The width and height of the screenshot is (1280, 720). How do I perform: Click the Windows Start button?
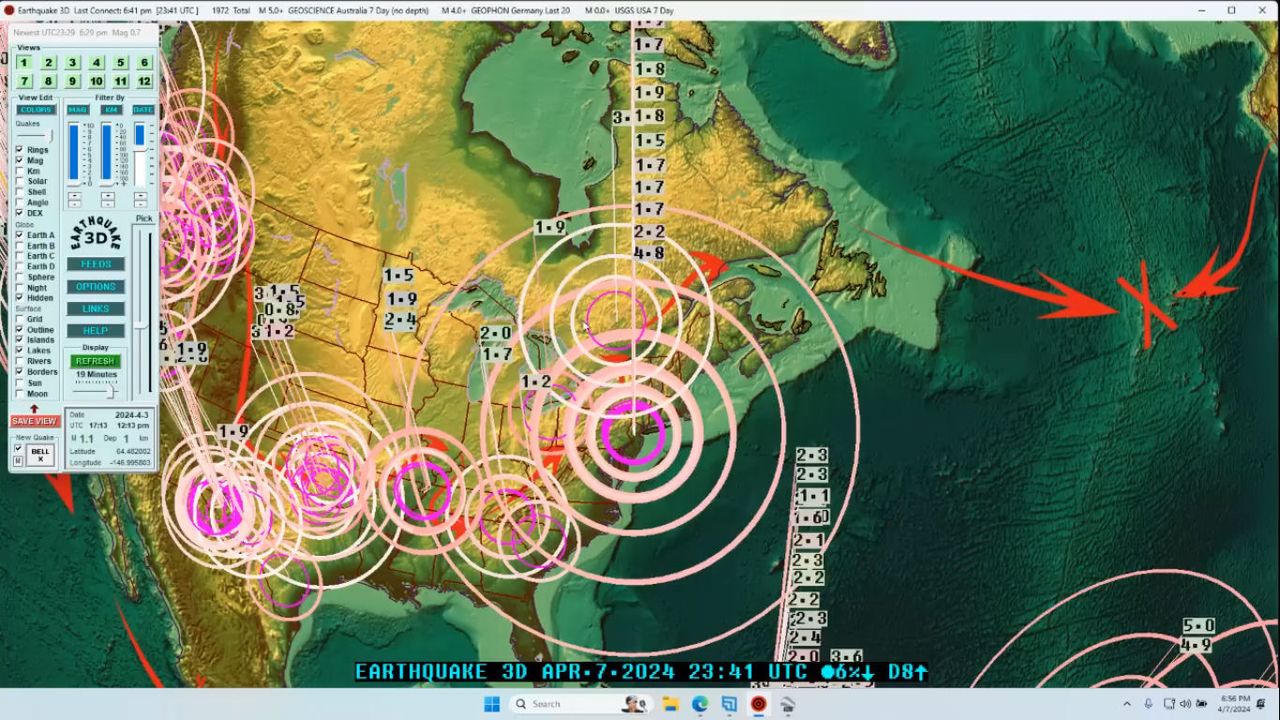(x=492, y=704)
